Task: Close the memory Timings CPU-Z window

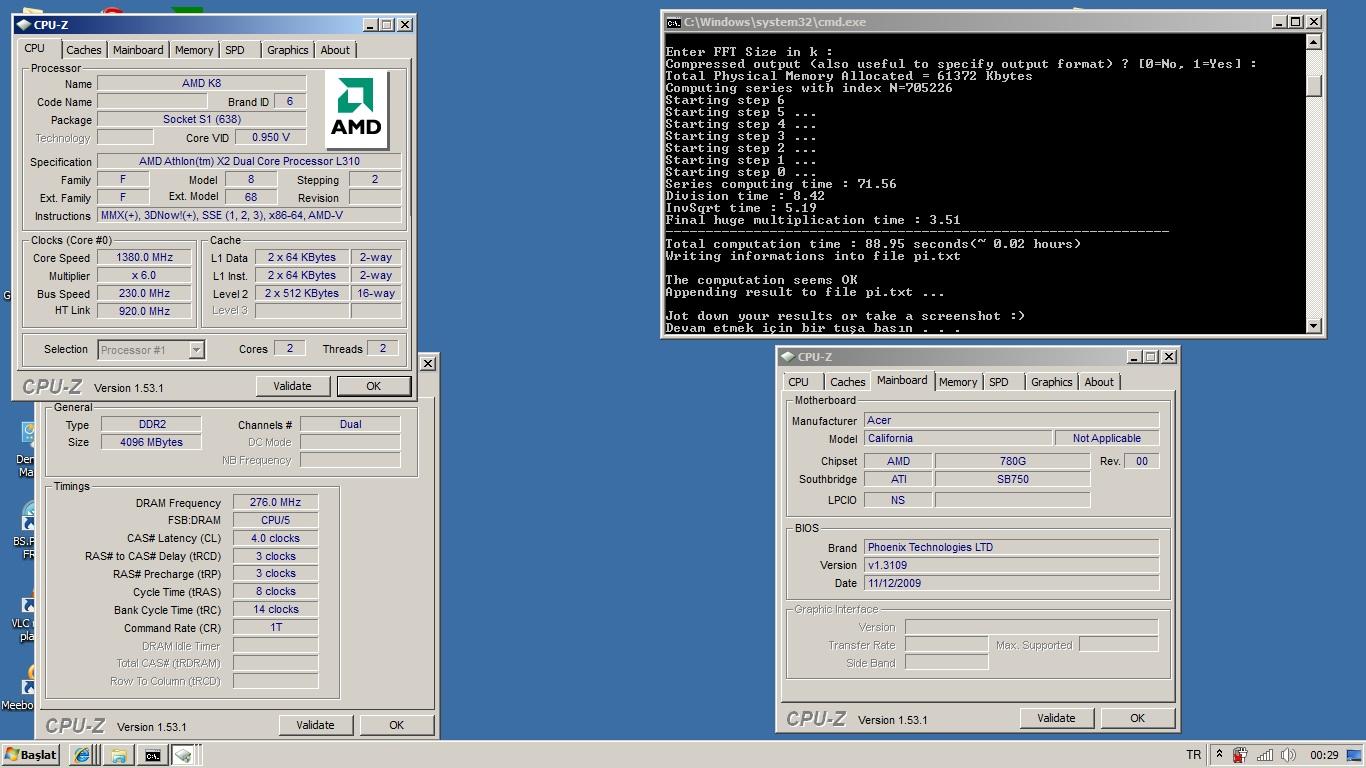Action: pos(428,363)
